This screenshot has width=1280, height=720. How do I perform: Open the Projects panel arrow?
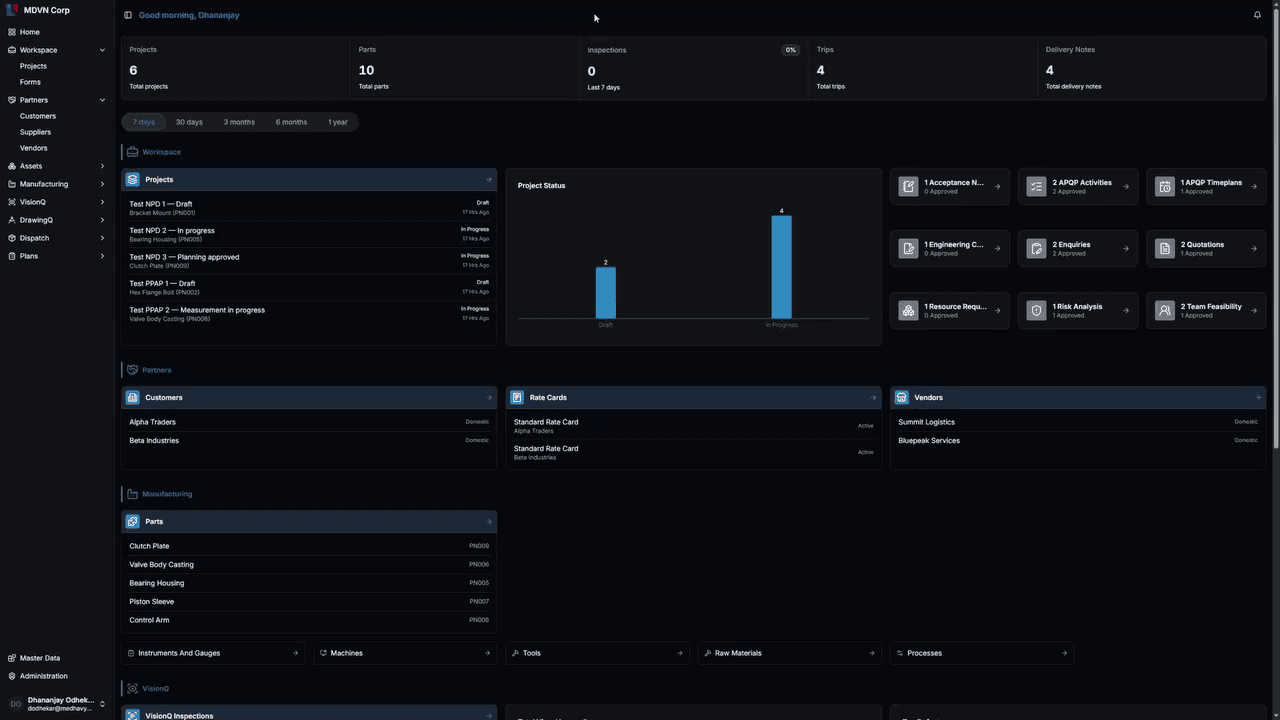tap(489, 180)
